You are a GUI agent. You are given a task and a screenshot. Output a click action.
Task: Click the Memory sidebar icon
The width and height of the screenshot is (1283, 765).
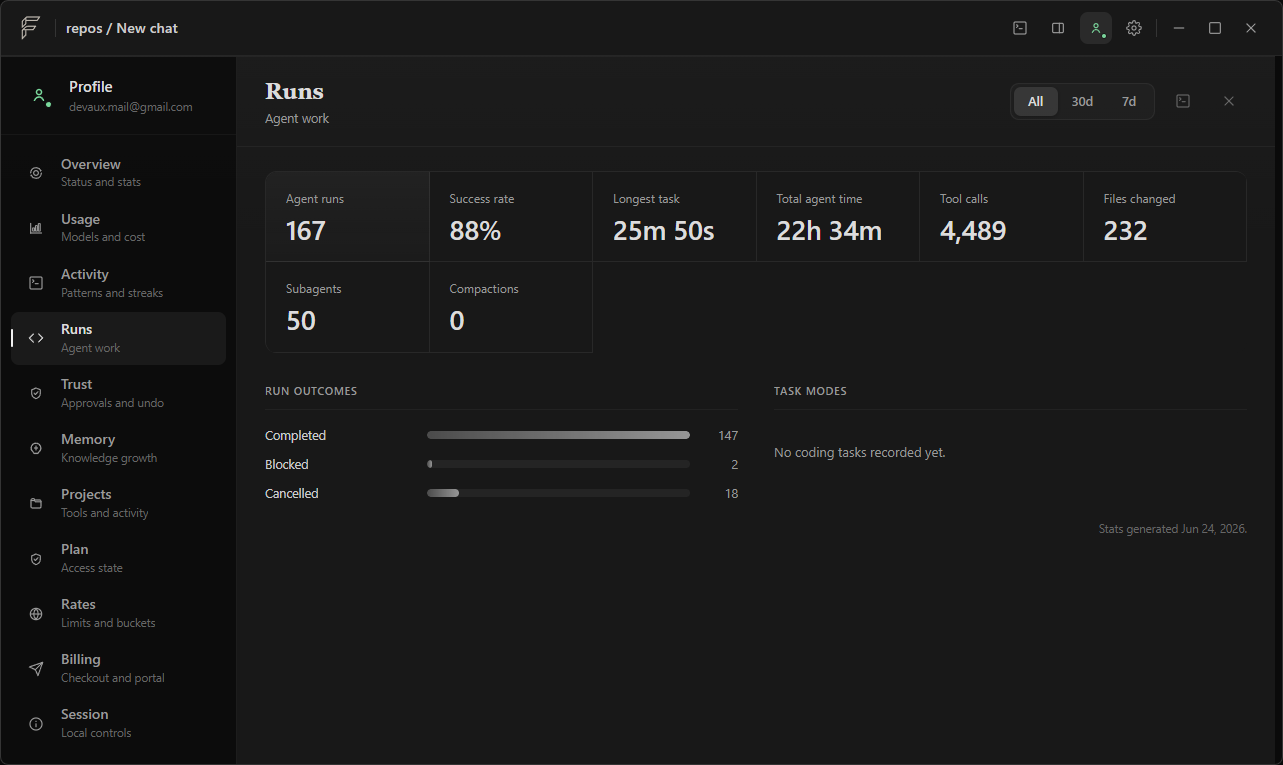click(x=36, y=448)
